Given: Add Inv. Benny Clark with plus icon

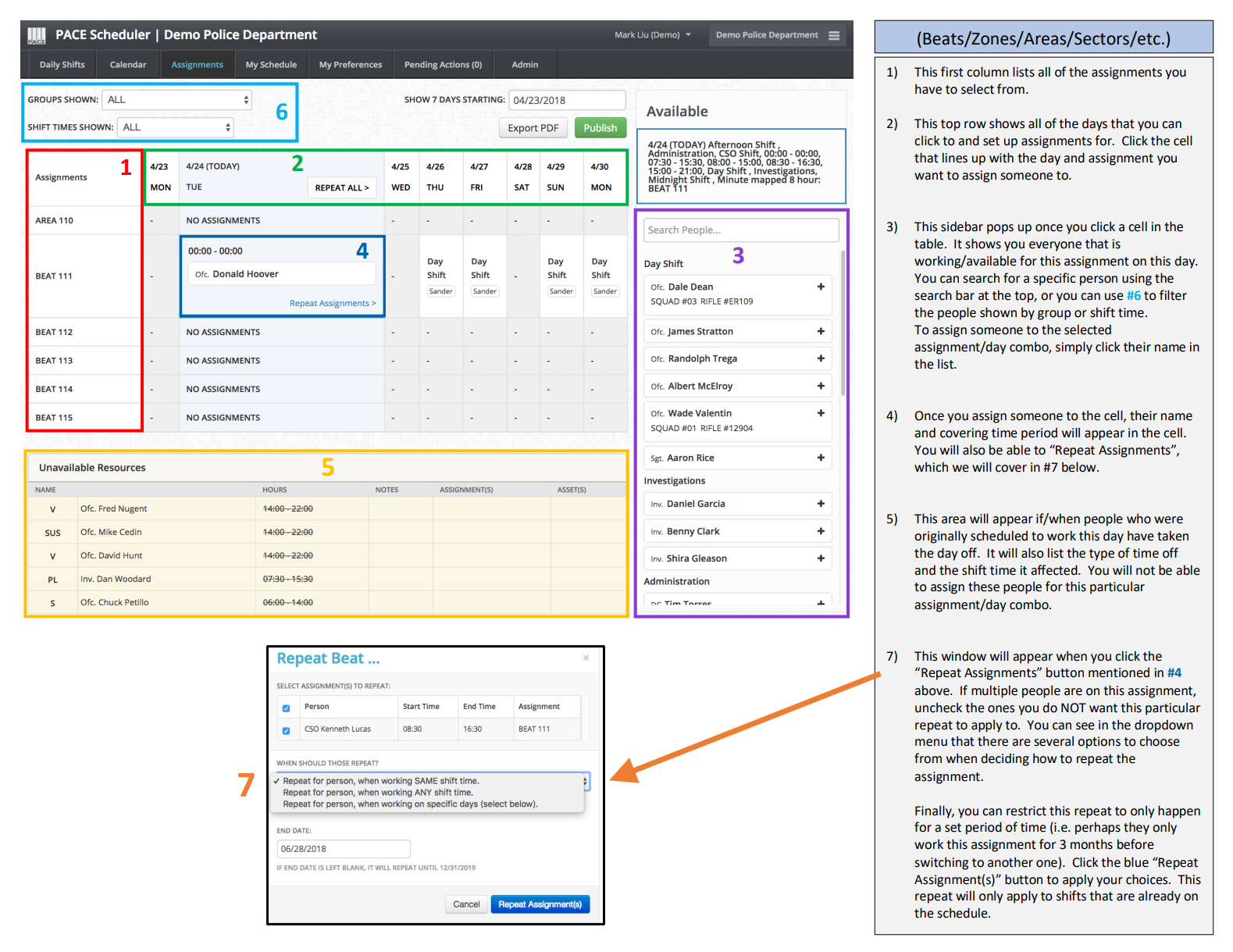Looking at the screenshot, I should [821, 531].
